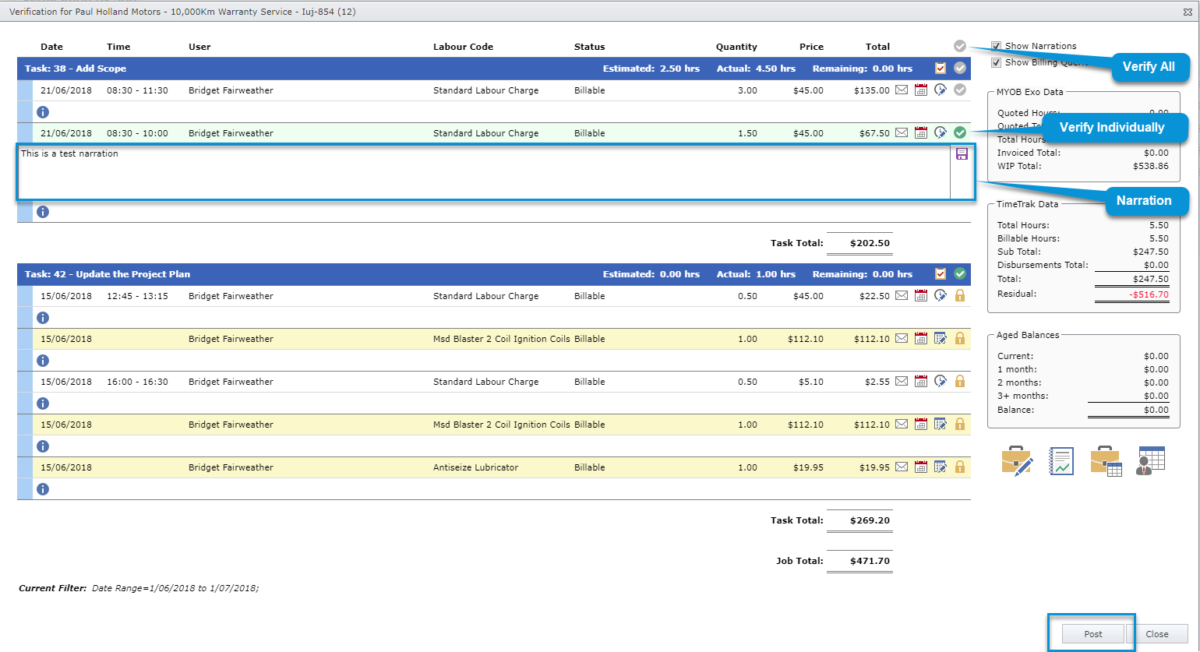Click the Verify All tick in the Task 42 header
Viewport: 1200px width, 652px height.
[958, 273]
